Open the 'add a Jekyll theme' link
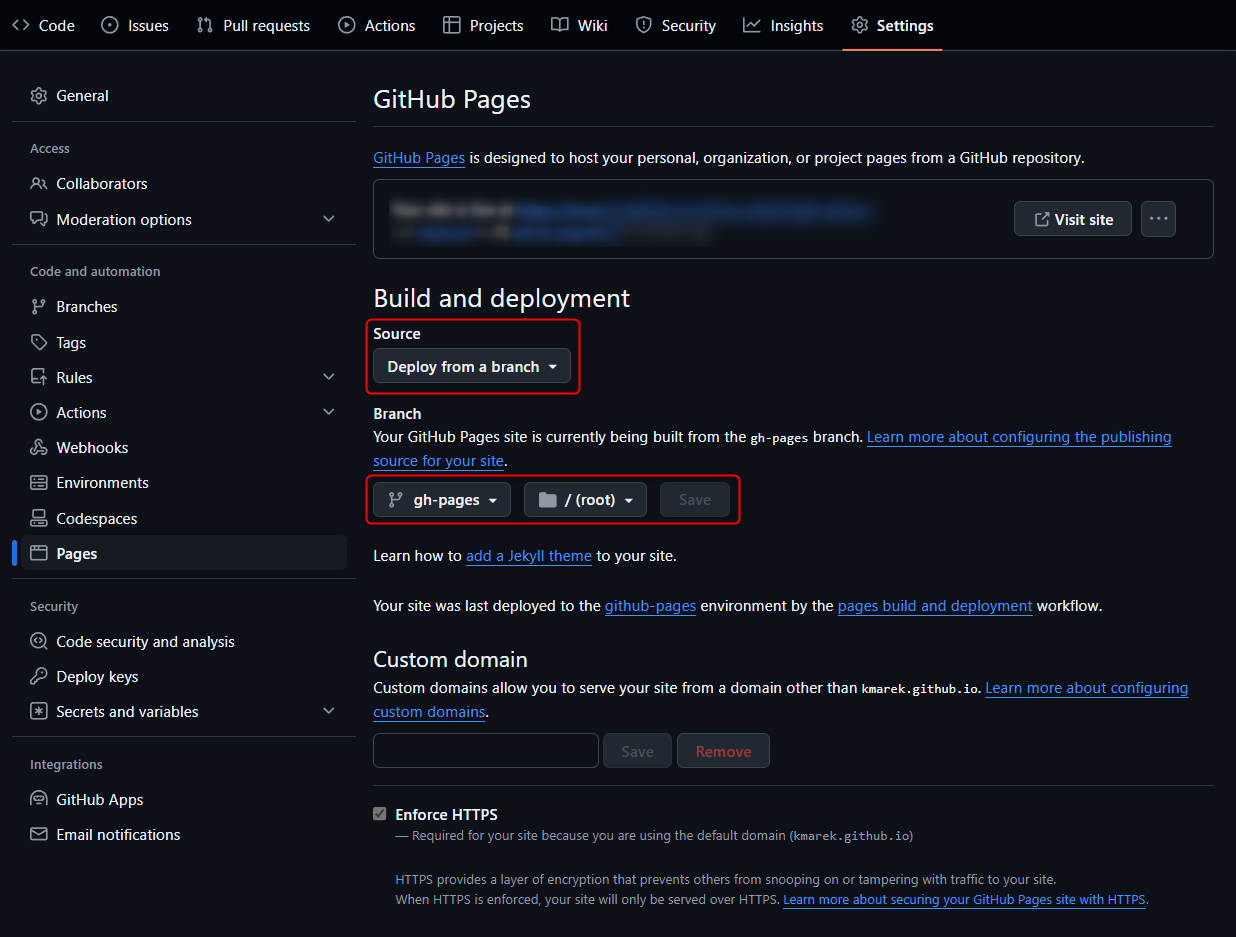The height and width of the screenshot is (937, 1236). (529, 556)
